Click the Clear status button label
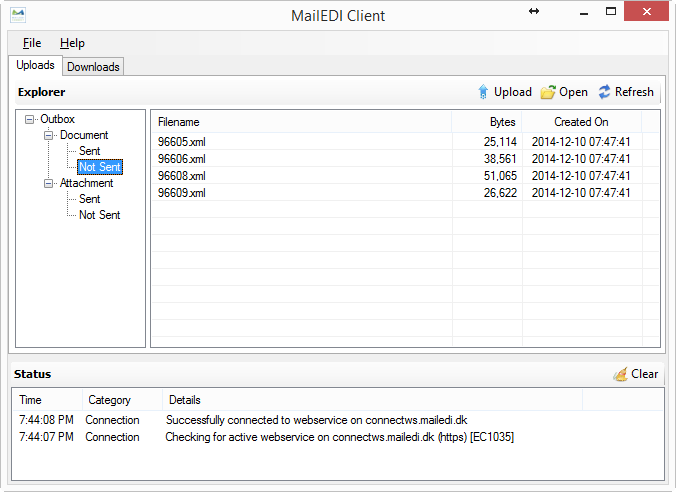 coord(645,374)
